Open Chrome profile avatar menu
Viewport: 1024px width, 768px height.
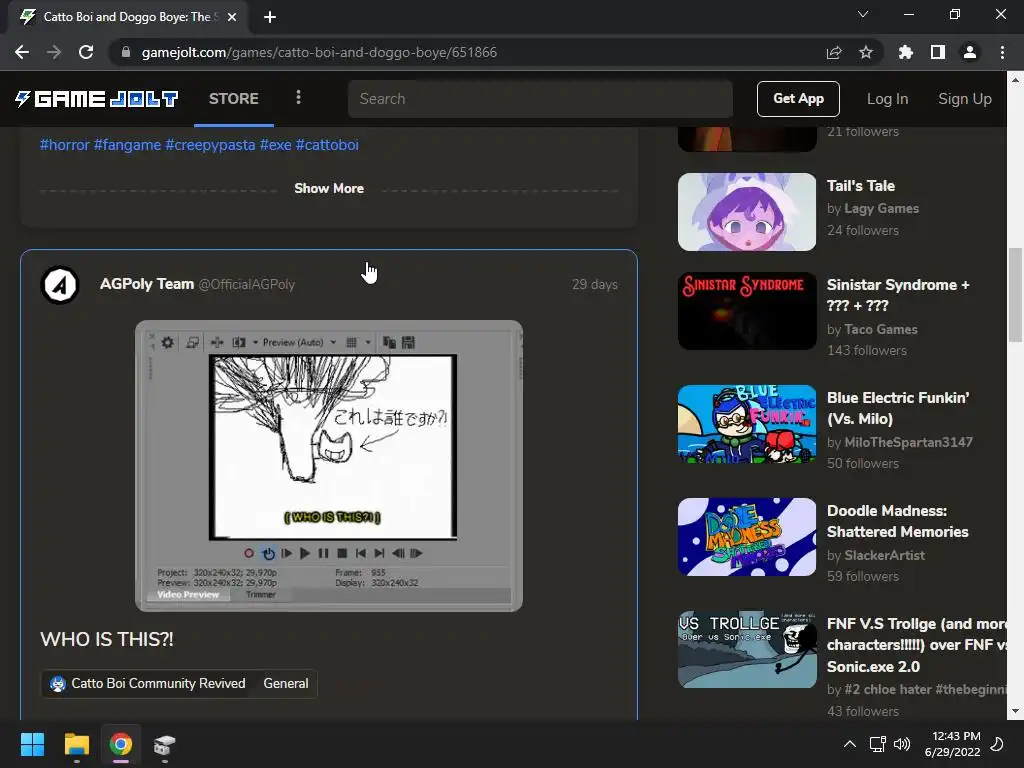coord(970,52)
